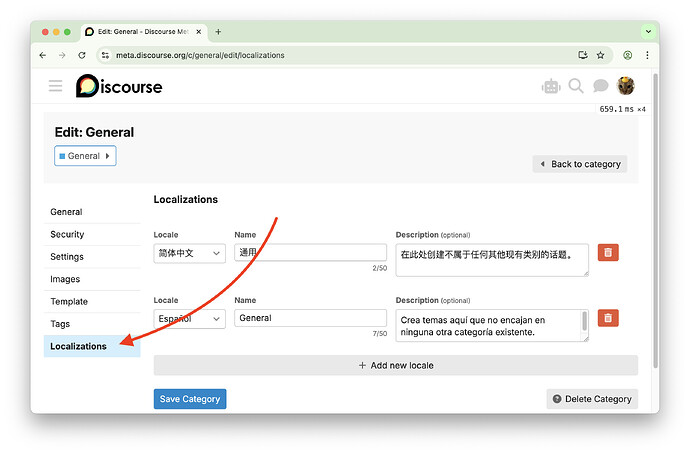Open the user avatar menu
Viewport: 690px width, 453px height.
point(625,86)
